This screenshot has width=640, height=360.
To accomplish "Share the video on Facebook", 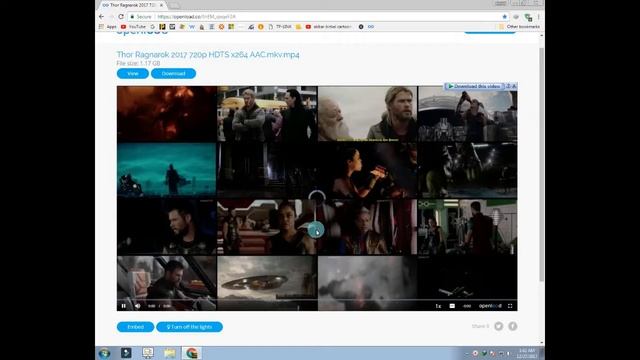I will coord(513,326).
